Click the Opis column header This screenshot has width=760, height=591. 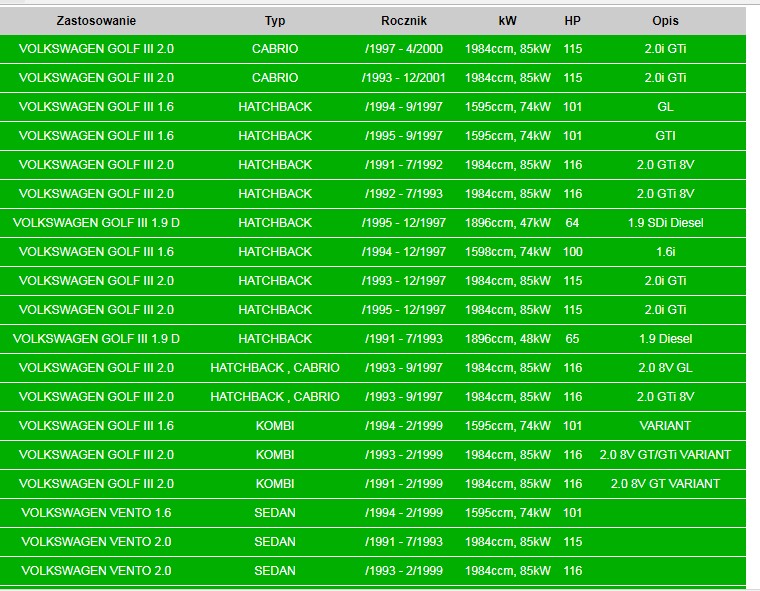point(665,20)
